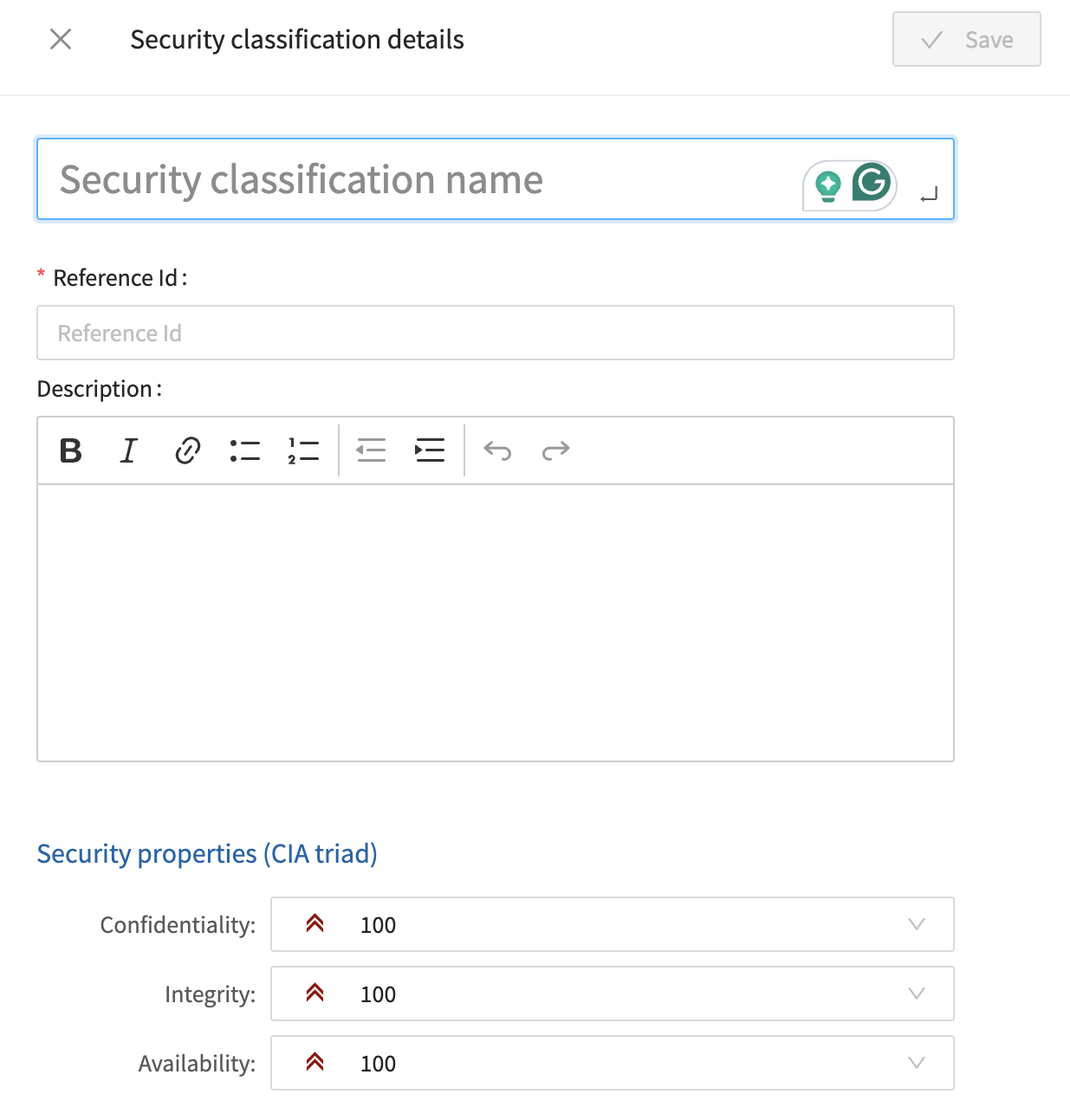Open the Integrity level dropdown

[x=916, y=994]
